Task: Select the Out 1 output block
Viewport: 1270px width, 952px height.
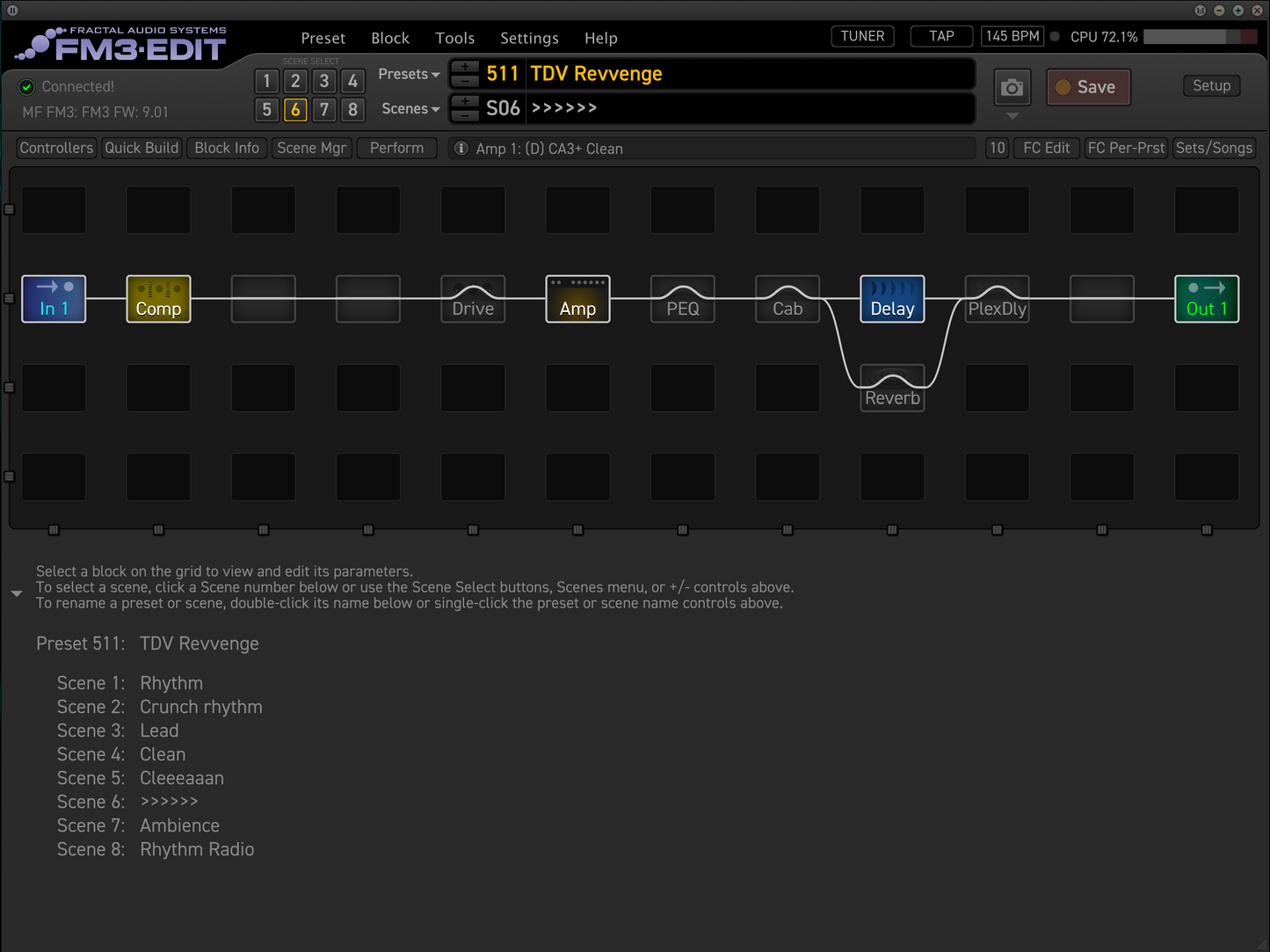Action: pyautogui.click(x=1206, y=299)
